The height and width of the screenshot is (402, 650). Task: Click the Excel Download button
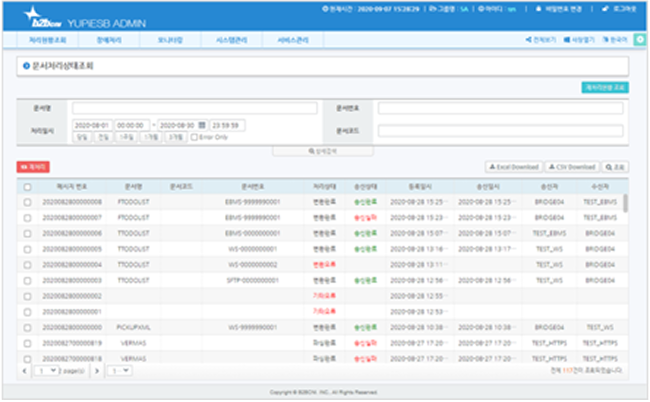click(515, 167)
